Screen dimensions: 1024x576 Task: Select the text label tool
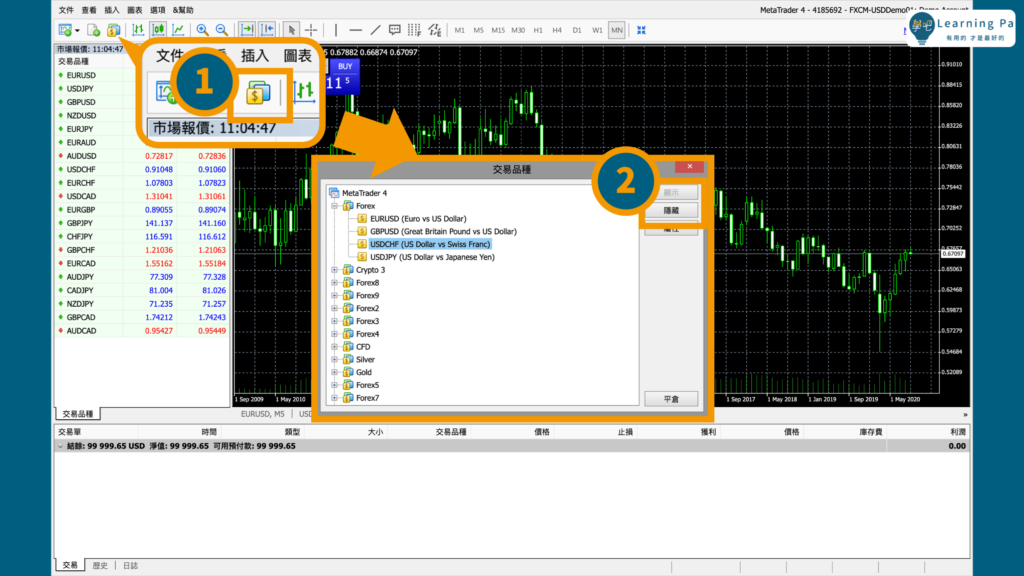click(x=394, y=30)
